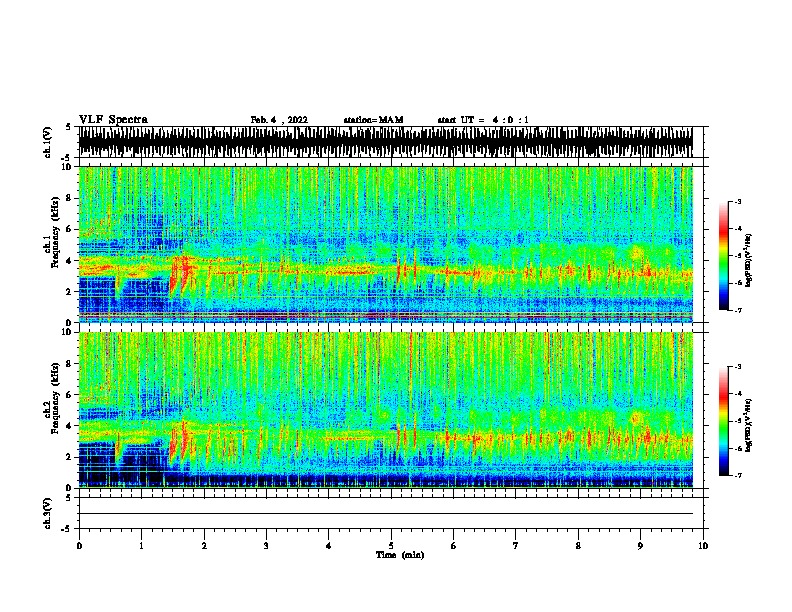Screen dimensions: 792x612
Task: Click the "start UT = 4:0:1" text
Action: tap(483, 120)
